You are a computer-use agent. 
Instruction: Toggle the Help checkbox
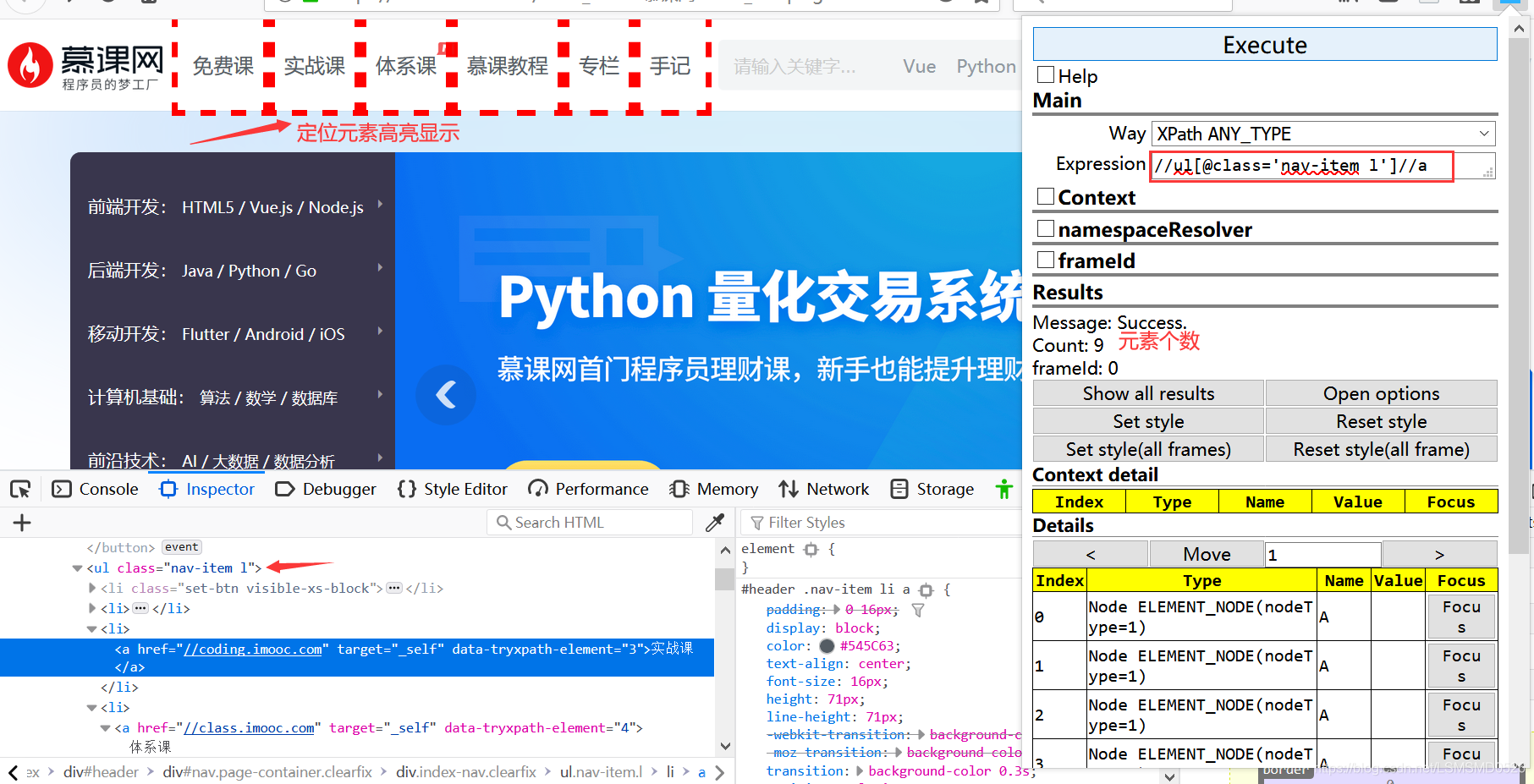pyautogui.click(x=1046, y=74)
